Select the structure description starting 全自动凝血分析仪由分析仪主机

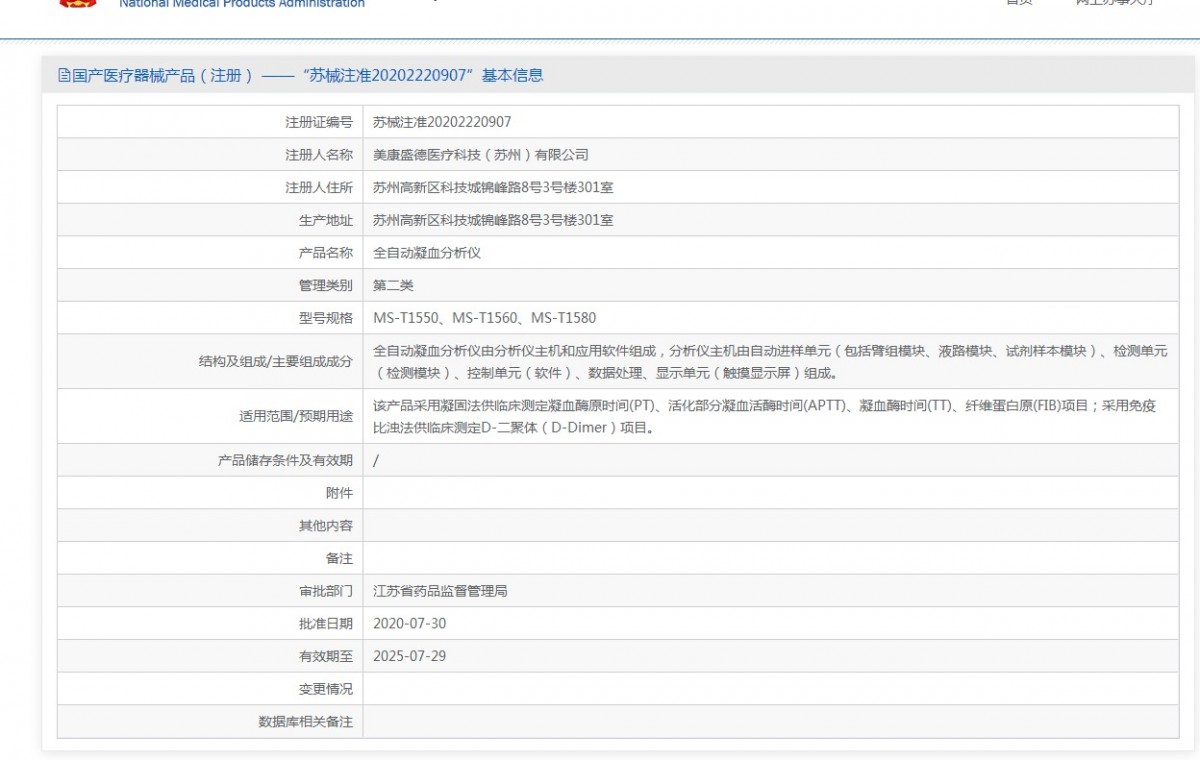click(770, 362)
